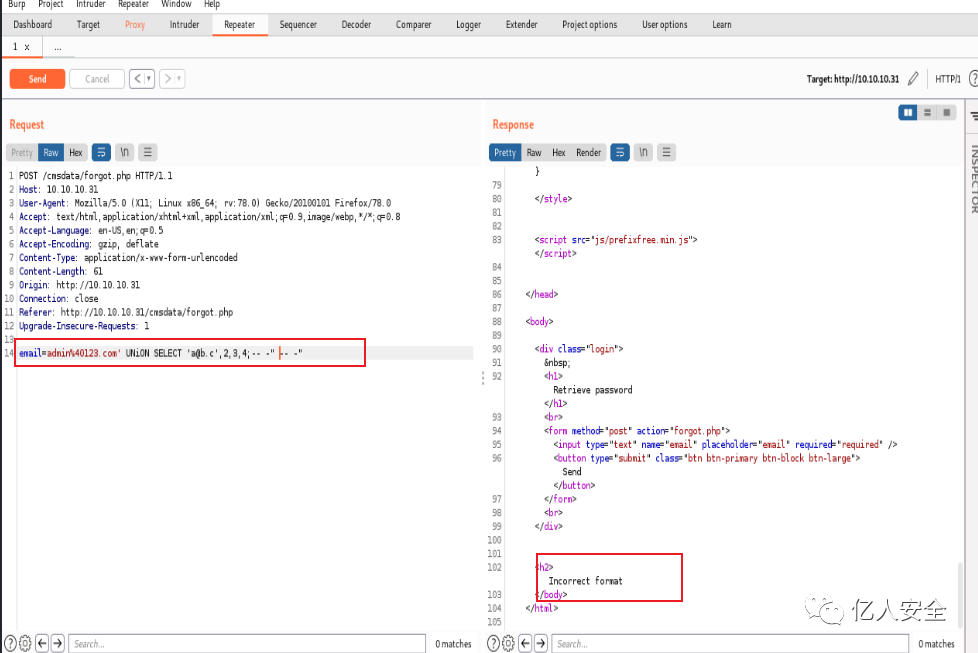Open response pane options menu icon
Image resolution: width=978 pixels, height=653 pixels.
666,153
